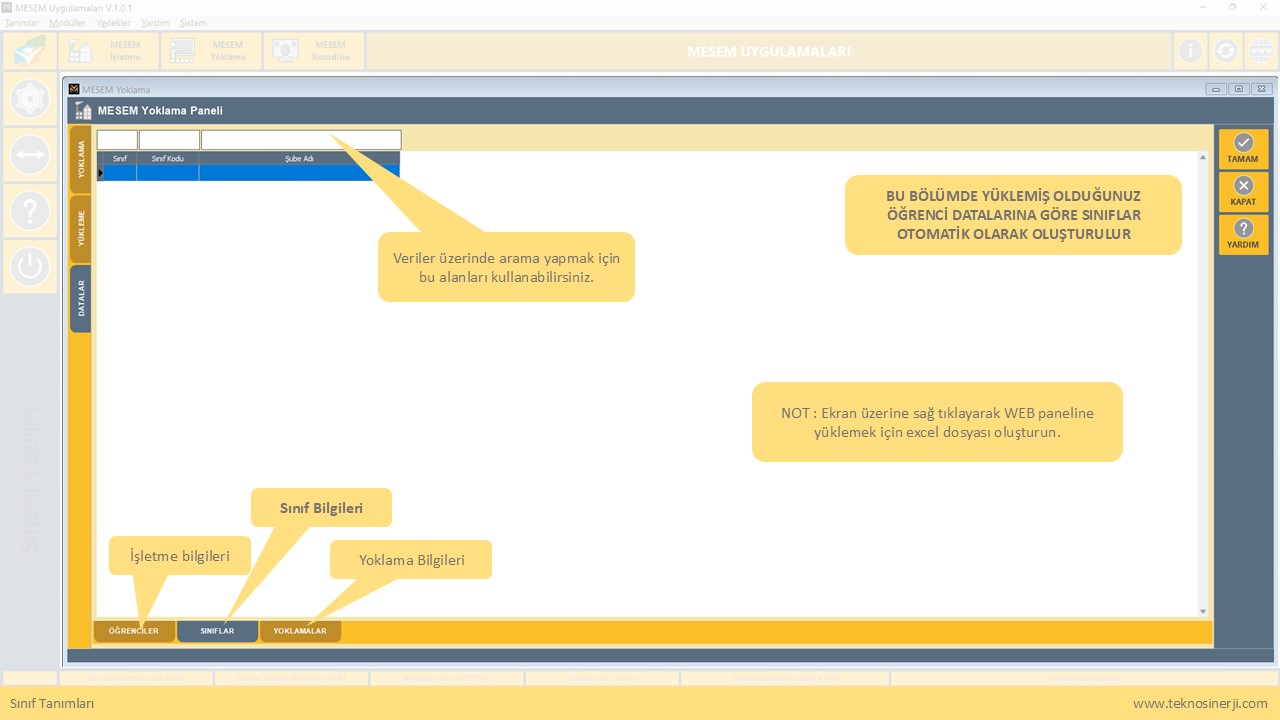Open the WWW globe icon

click(x=1260, y=51)
